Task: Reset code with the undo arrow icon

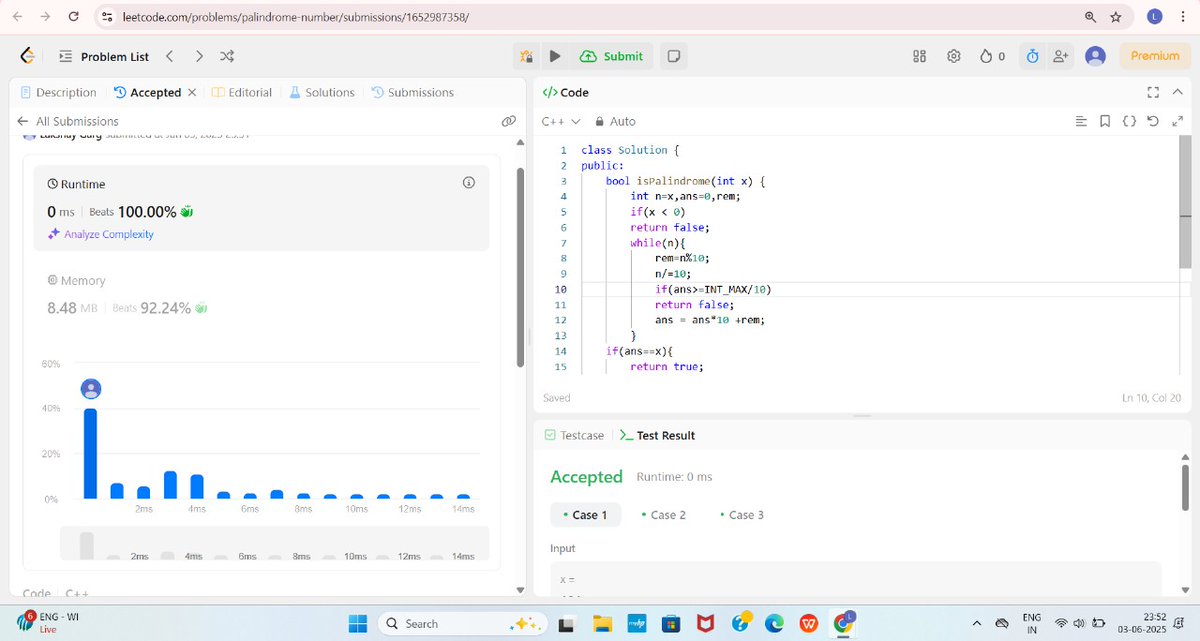Action: 1153,121
